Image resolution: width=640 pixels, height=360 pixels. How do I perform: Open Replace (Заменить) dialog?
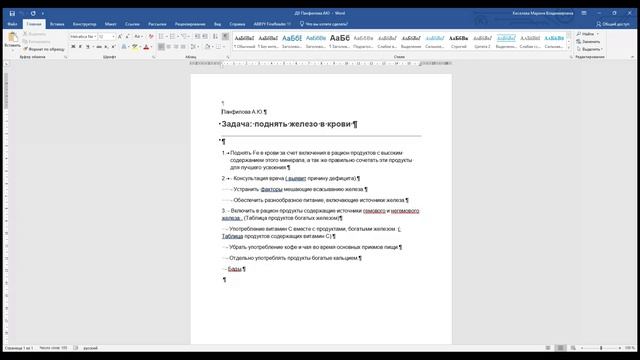click(588, 42)
